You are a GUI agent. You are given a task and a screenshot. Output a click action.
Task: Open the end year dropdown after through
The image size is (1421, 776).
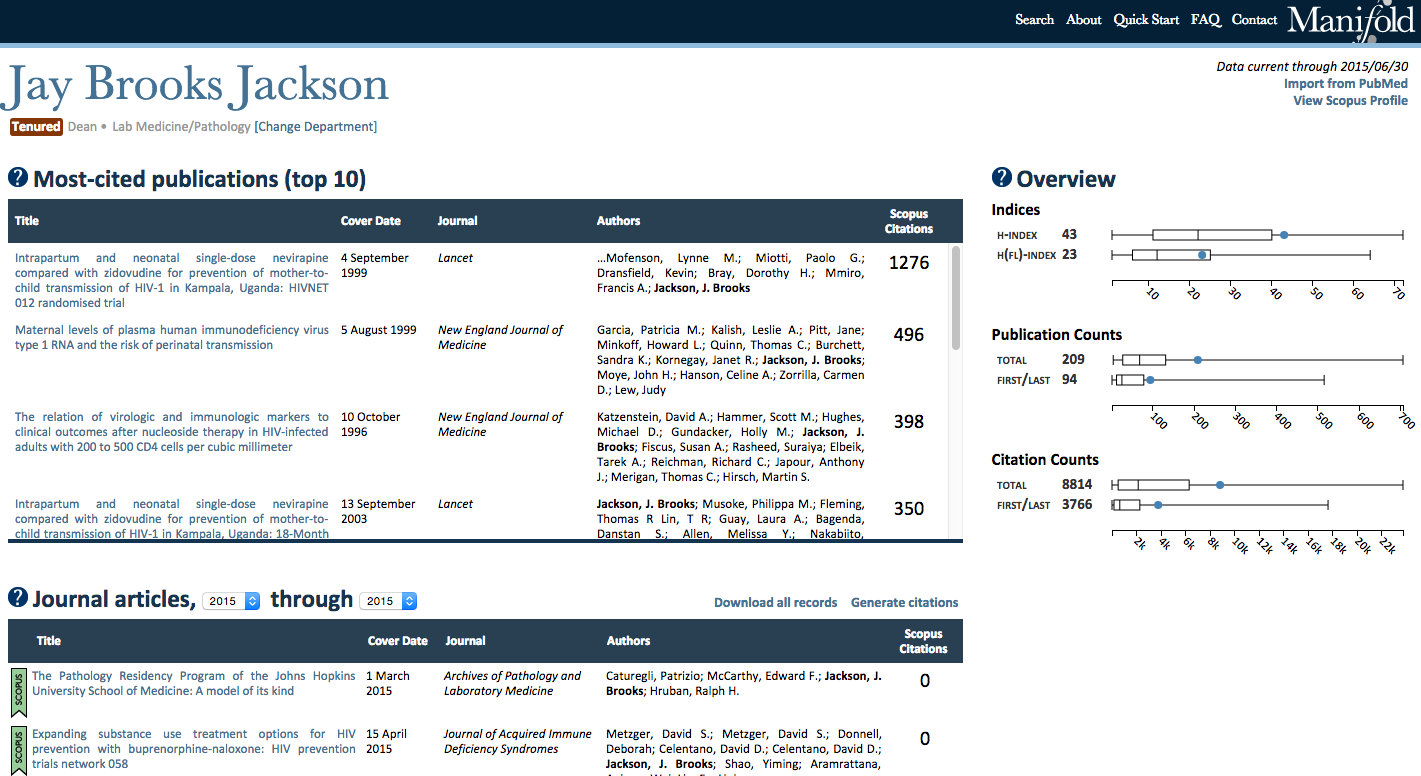point(388,601)
